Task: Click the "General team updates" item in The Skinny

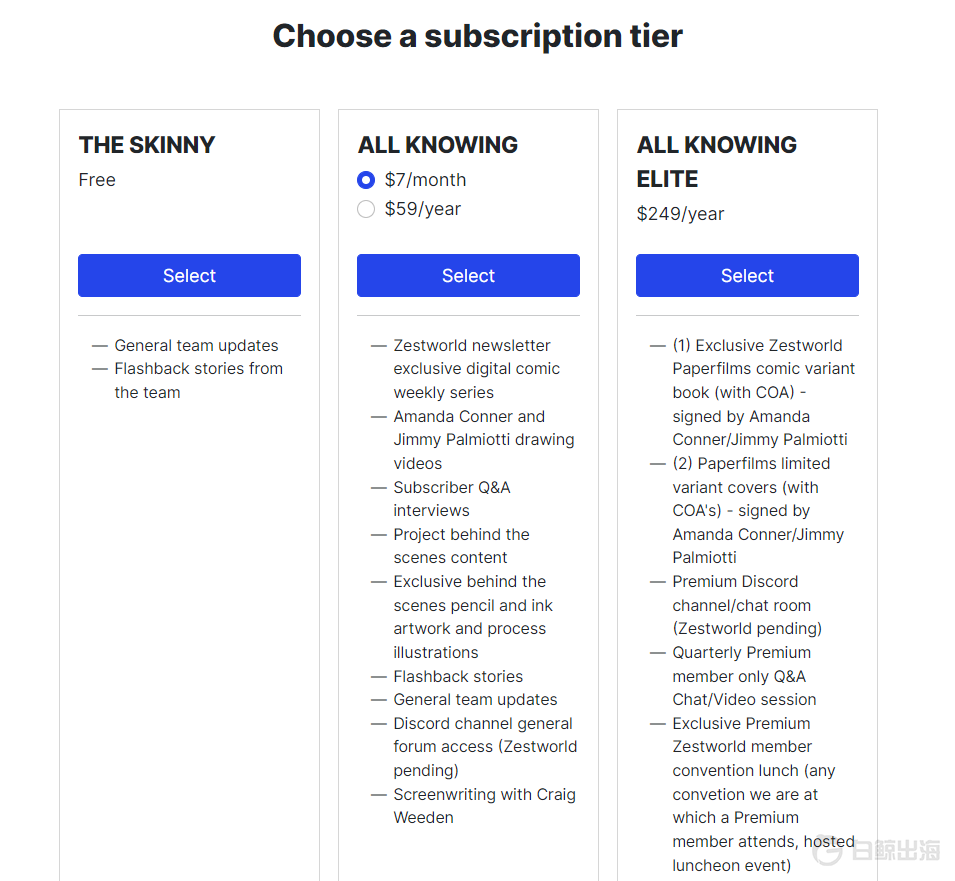Action: 196,346
